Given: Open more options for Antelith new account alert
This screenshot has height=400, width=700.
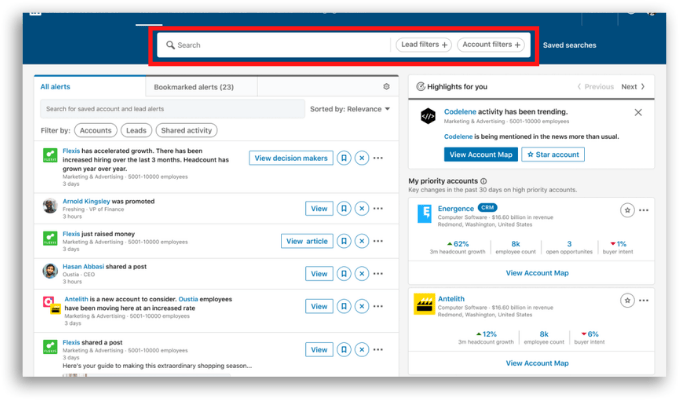Looking at the screenshot, I should click(378, 306).
